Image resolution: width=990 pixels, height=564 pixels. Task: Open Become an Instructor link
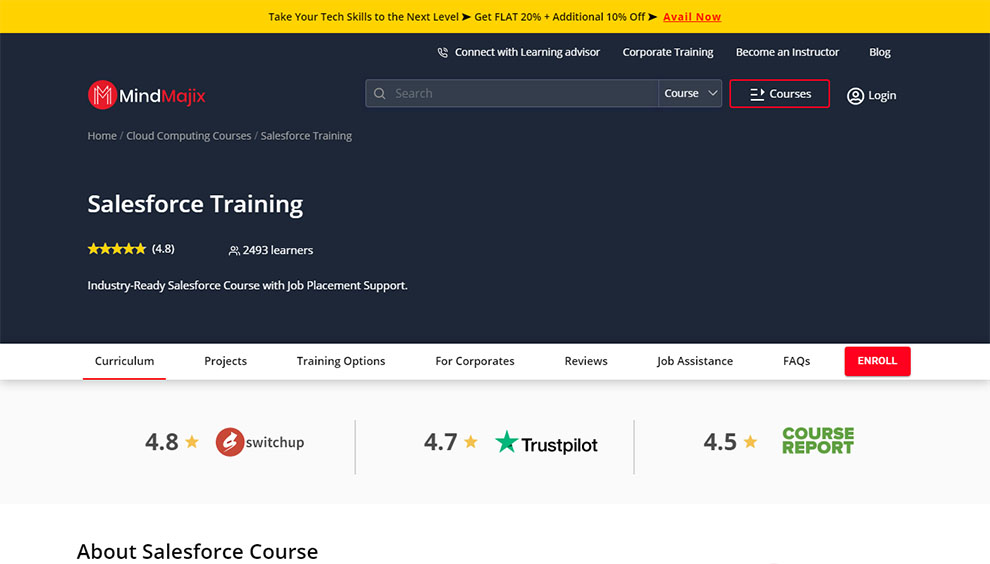(787, 52)
